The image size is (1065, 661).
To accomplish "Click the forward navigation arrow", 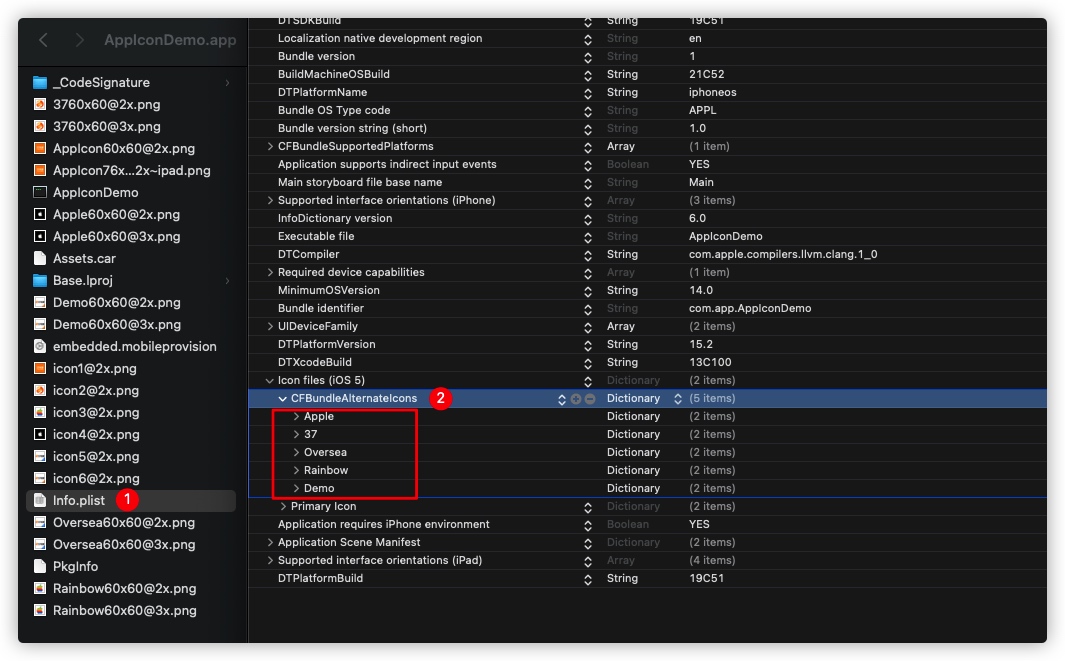I will (80, 40).
